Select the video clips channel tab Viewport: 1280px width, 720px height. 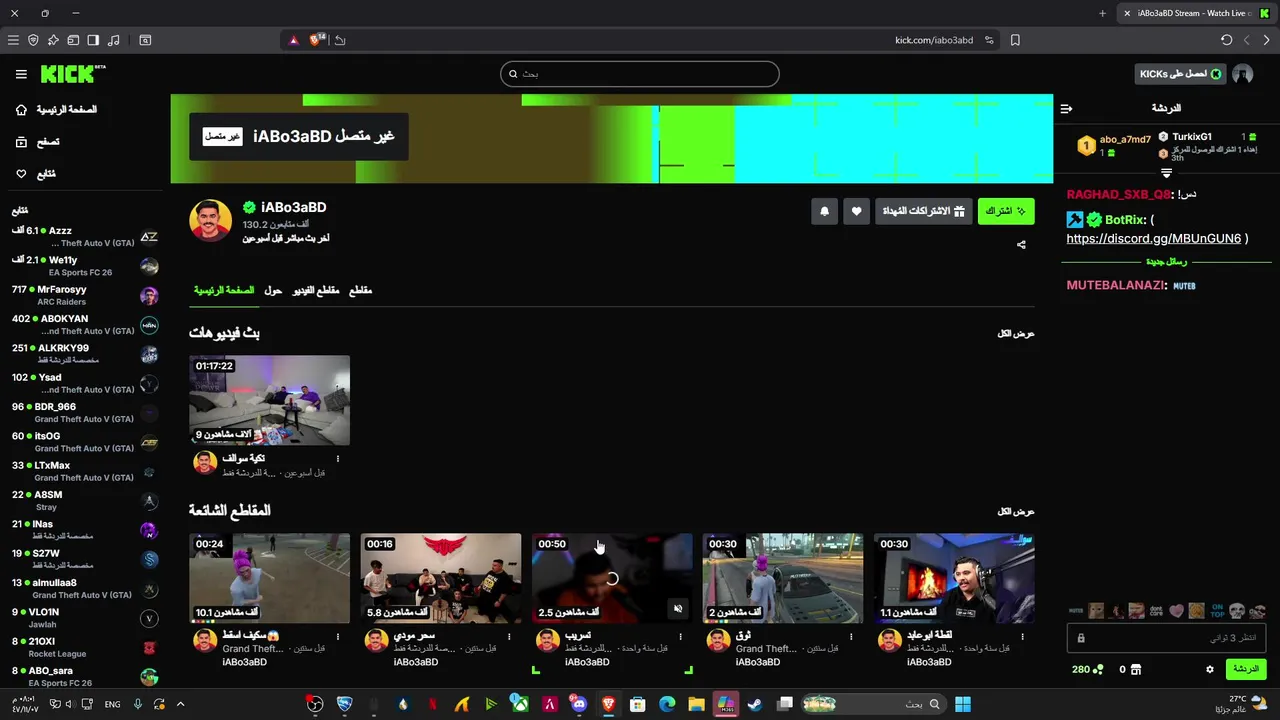[x=315, y=290]
